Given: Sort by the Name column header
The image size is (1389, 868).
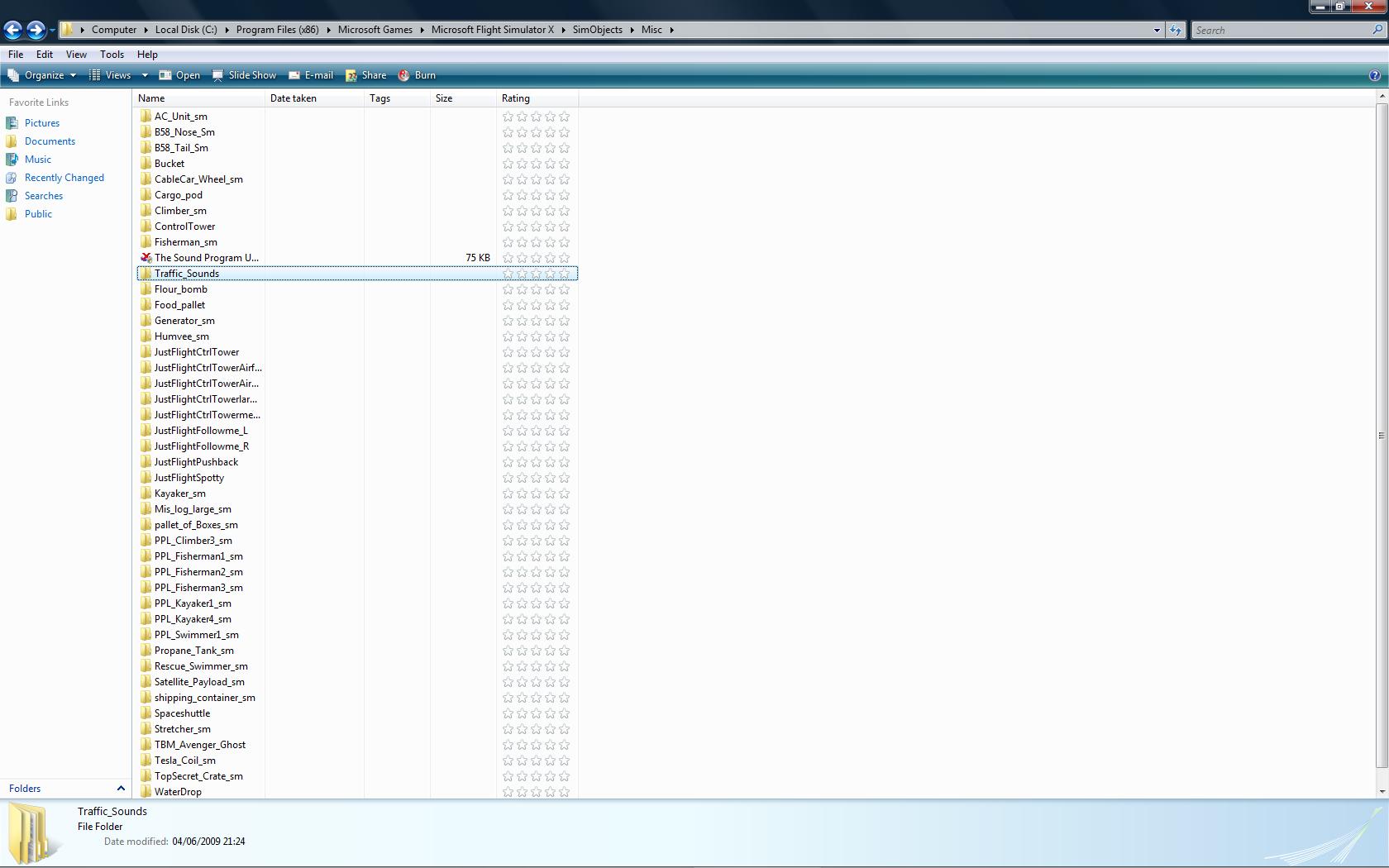Looking at the screenshot, I should click(x=198, y=98).
